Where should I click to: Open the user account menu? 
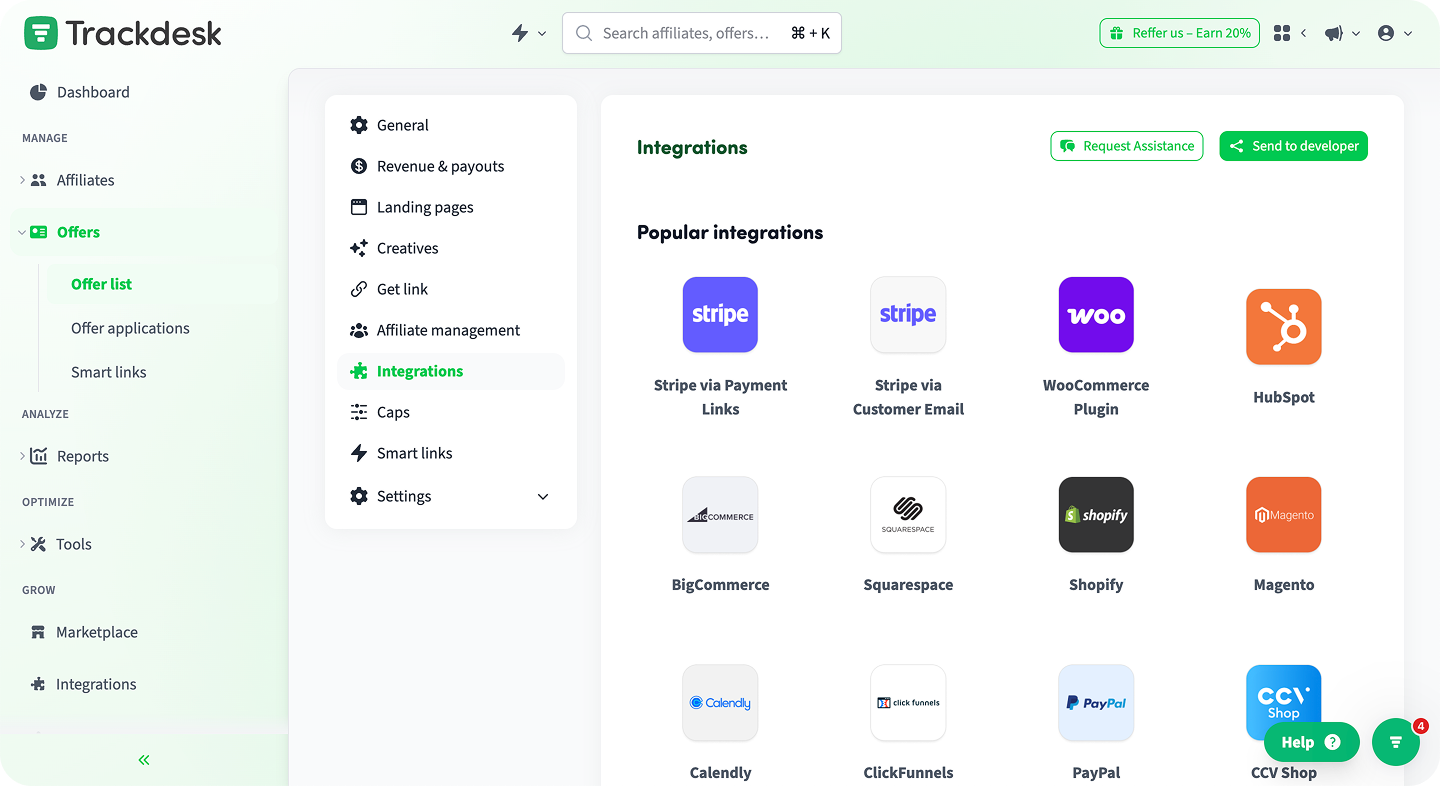1394,33
